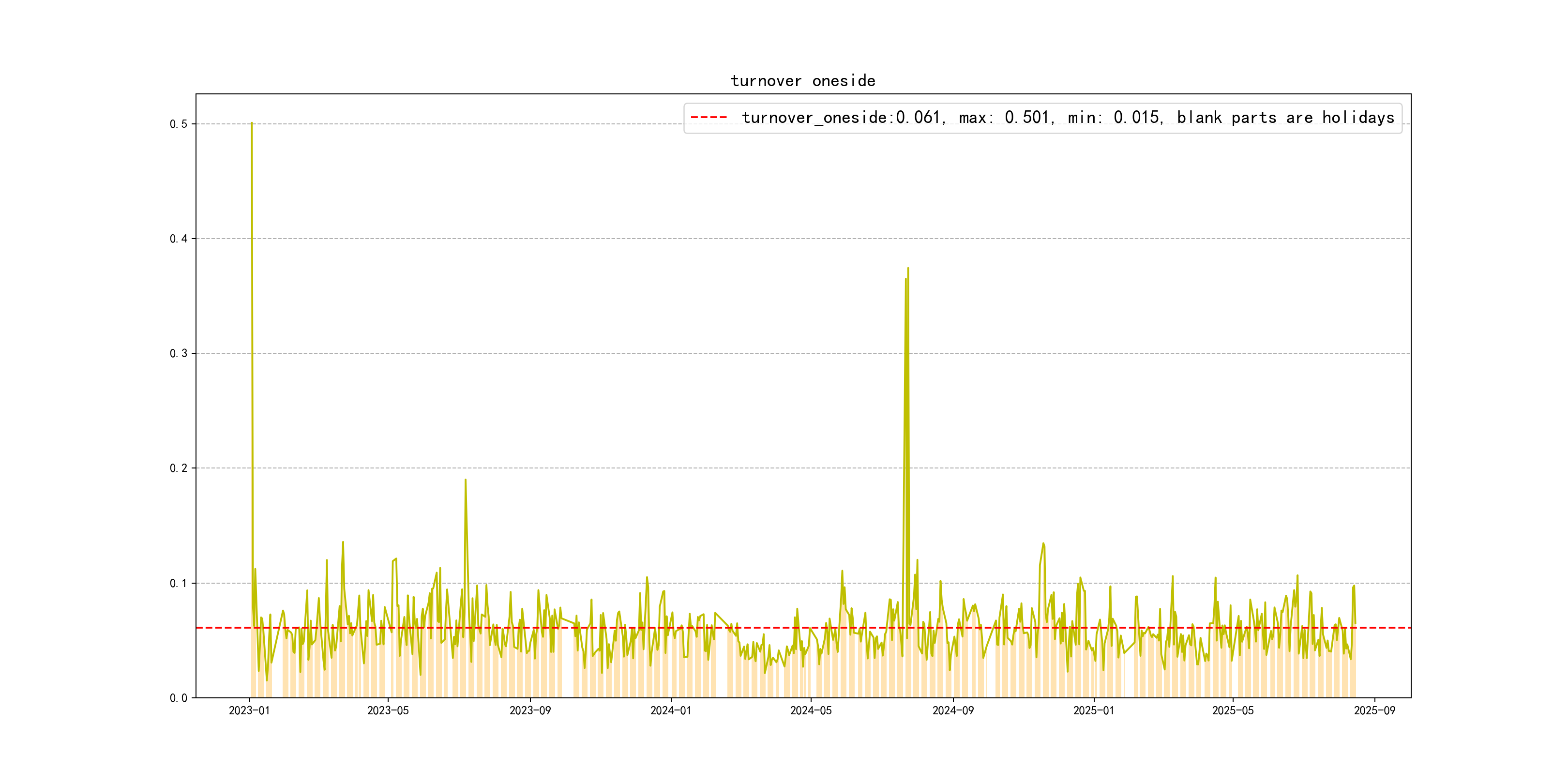Image resolution: width=1568 pixels, height=784 pixels.
Task: Click the red dashed line sample in legend
Action: point(709,118)
